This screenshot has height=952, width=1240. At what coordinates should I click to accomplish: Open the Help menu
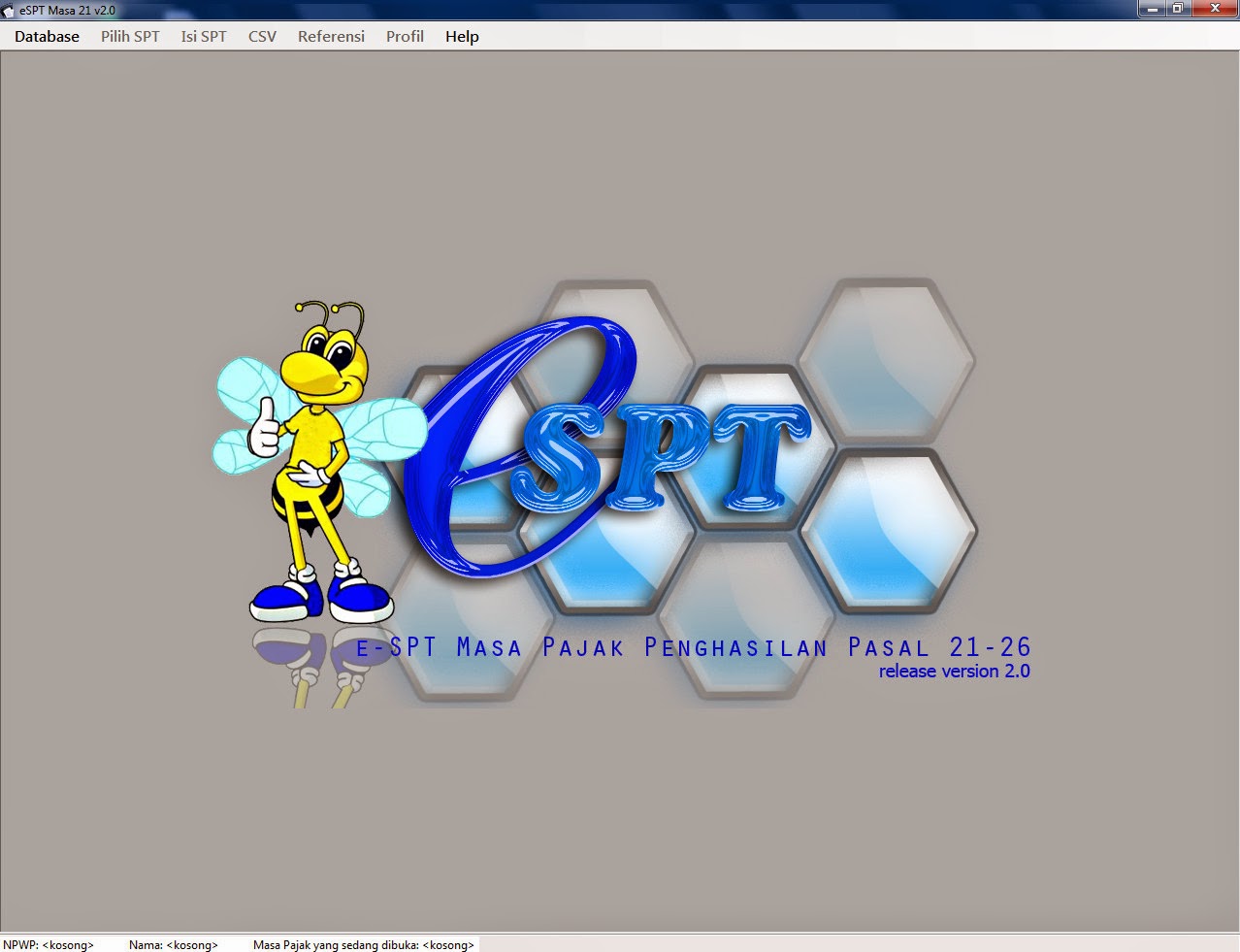click(462, 36)
